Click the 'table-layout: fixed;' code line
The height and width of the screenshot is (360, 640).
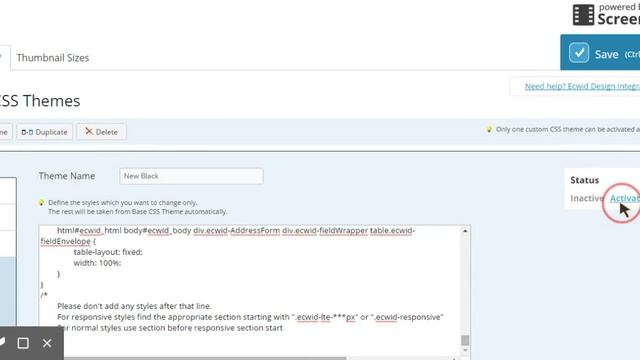pyautogui.click(x=108, y=252)
